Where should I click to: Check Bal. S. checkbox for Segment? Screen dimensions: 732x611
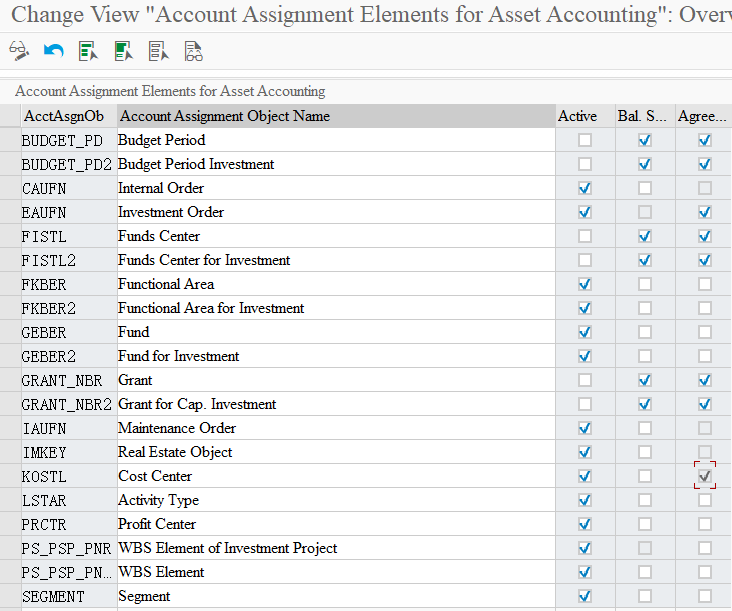(645, 596)
